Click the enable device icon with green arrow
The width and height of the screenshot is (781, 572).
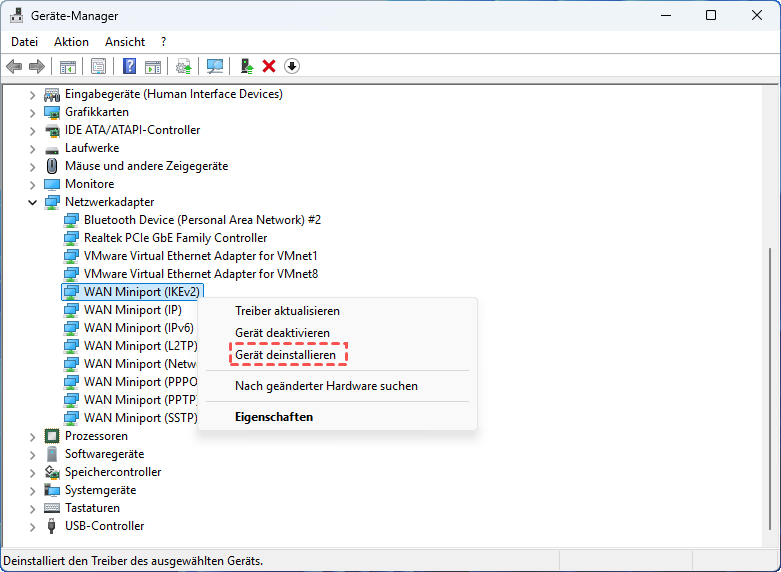pyautogui.click(x=246, y=66)
